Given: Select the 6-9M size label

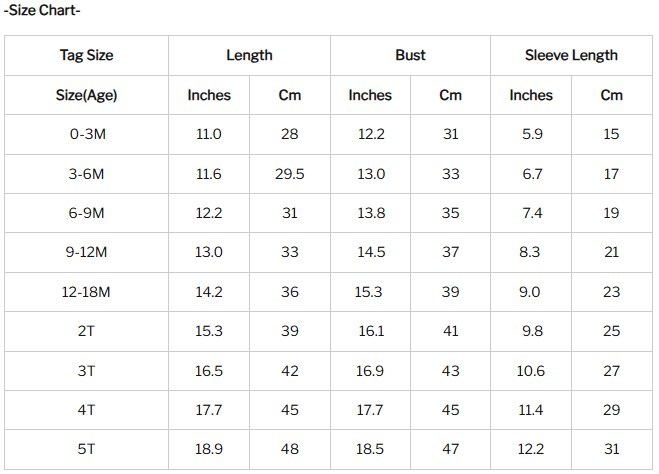Looking at the screenshot, I should coord(86,213).
